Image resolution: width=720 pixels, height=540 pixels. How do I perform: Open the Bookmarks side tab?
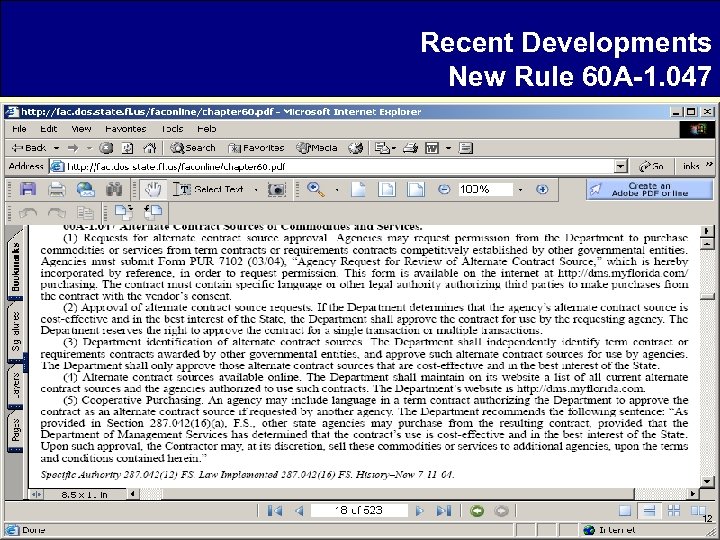coord(16,266)
